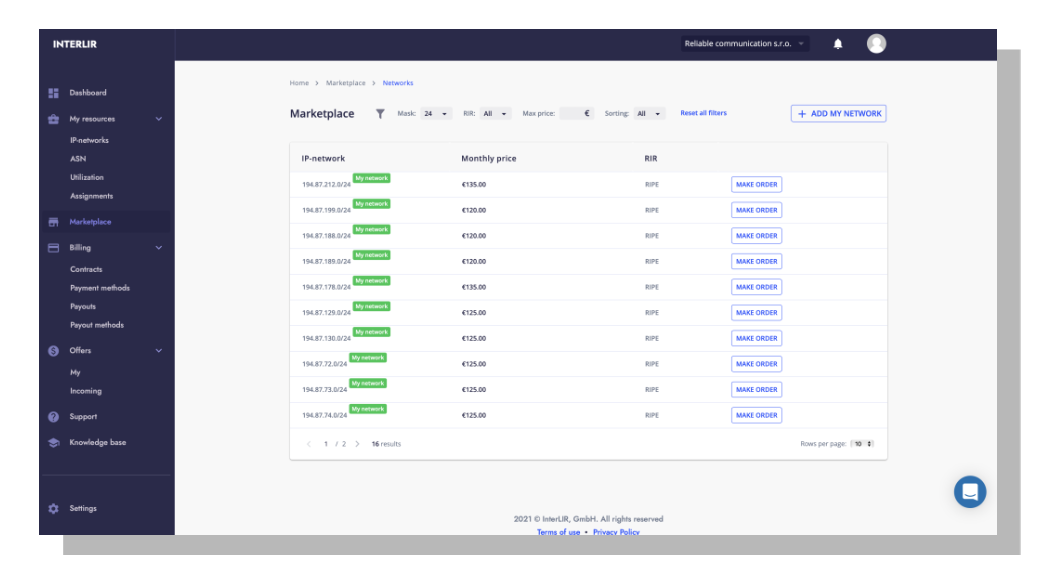
Task: Open notifications bell
Action: (x=838, y=44)
